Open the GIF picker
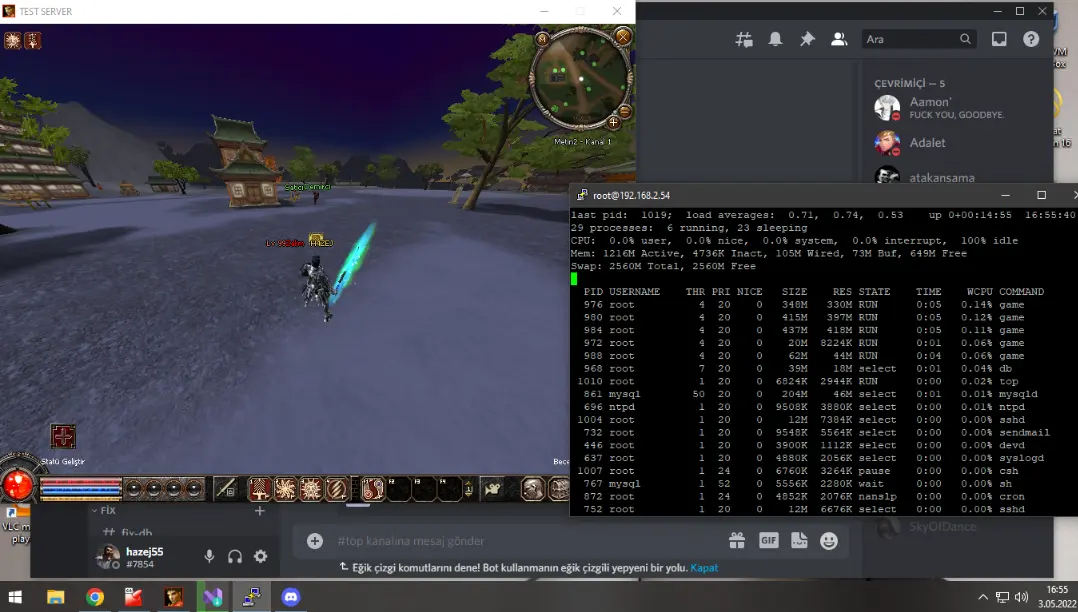 (x=769, y=540)
